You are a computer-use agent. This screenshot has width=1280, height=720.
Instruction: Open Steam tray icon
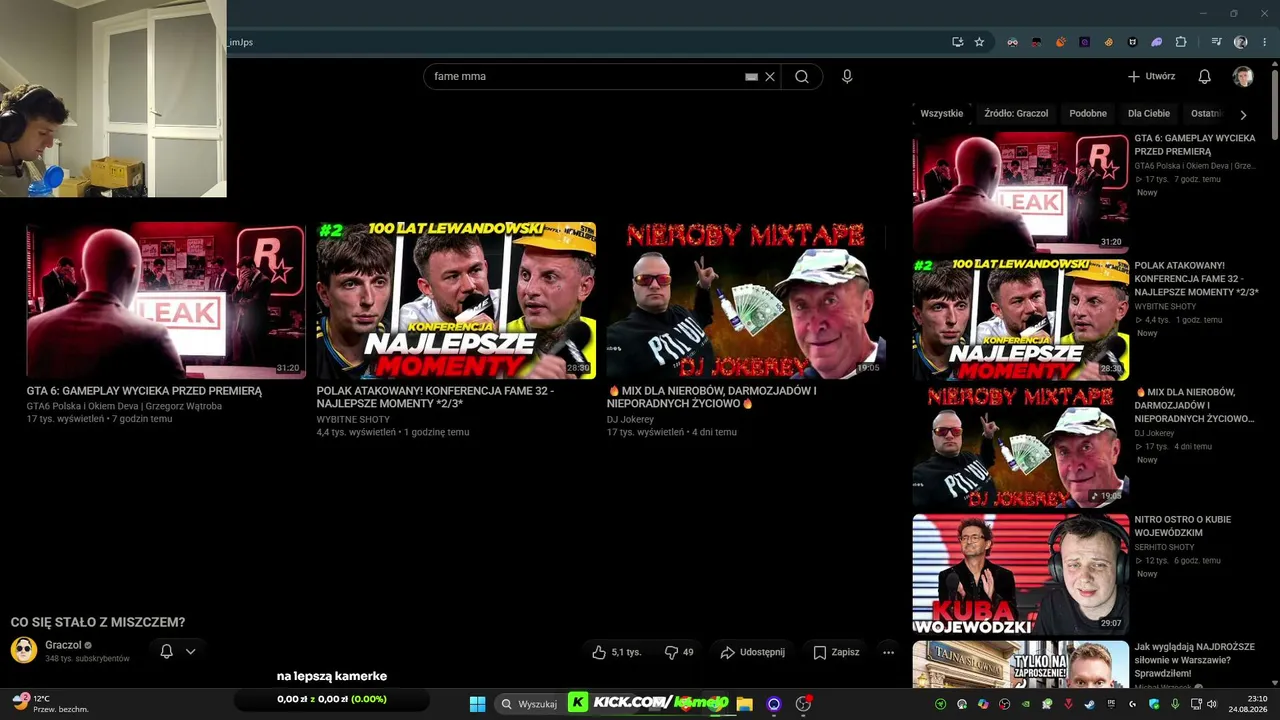[x=1089, y=704]
